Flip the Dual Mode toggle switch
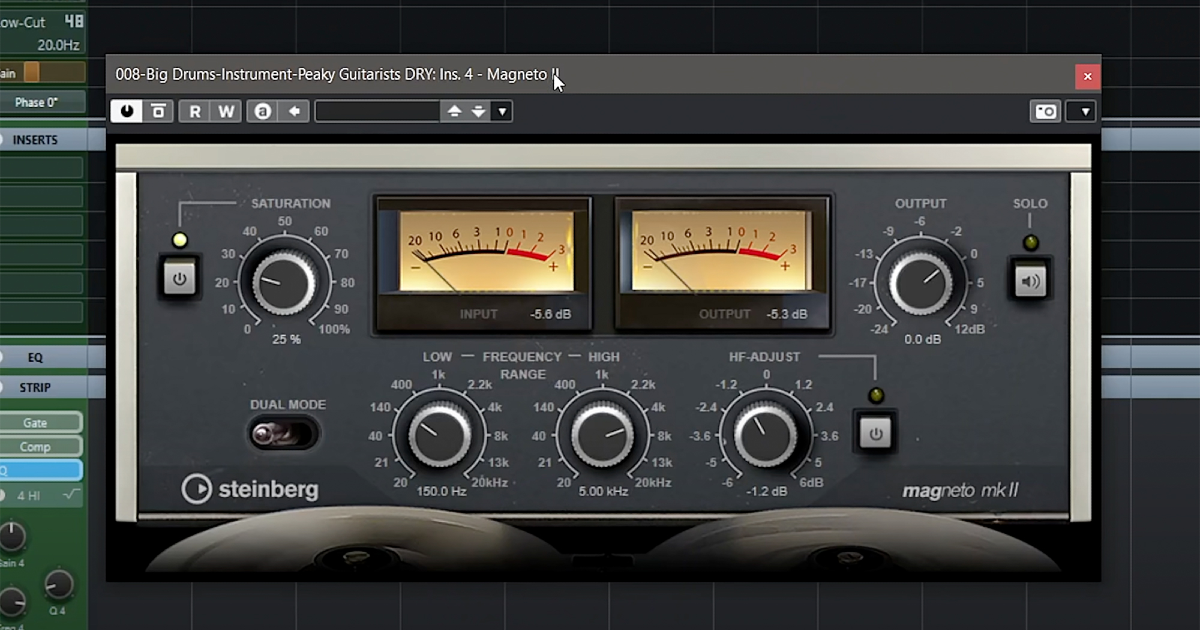 click(x=284, y=433)
